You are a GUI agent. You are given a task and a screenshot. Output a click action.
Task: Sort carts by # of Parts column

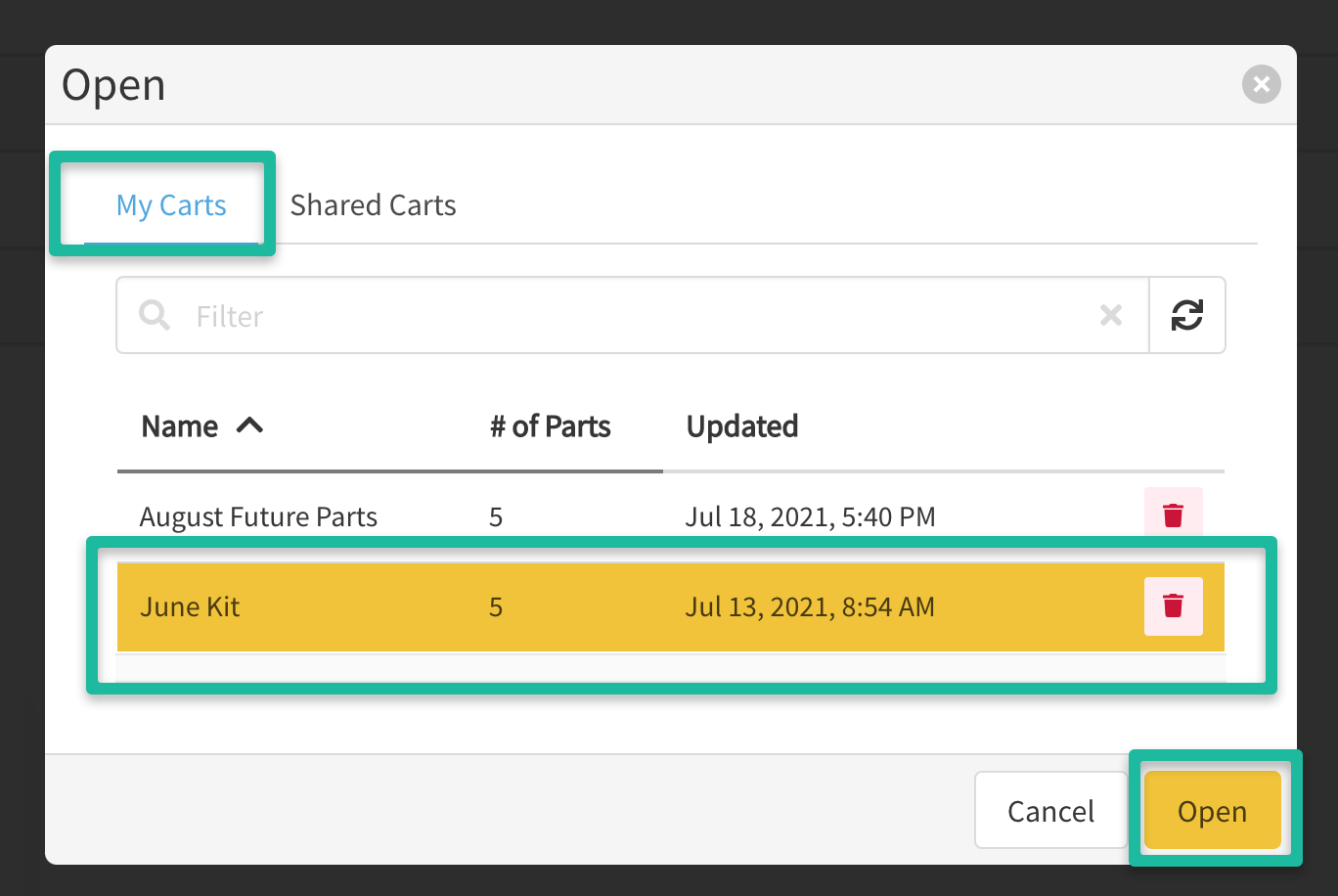pos(550,426)
